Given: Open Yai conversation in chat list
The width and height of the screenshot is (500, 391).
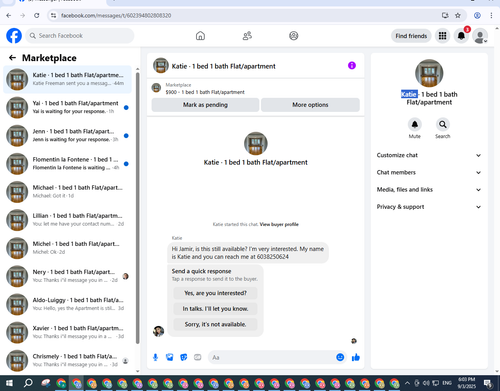Looking at the screenshot, I should tap(67, 107).
